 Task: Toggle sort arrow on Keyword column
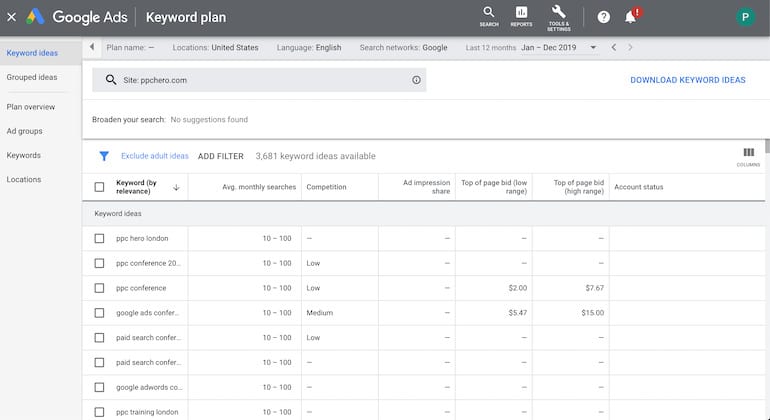(176, 187)
